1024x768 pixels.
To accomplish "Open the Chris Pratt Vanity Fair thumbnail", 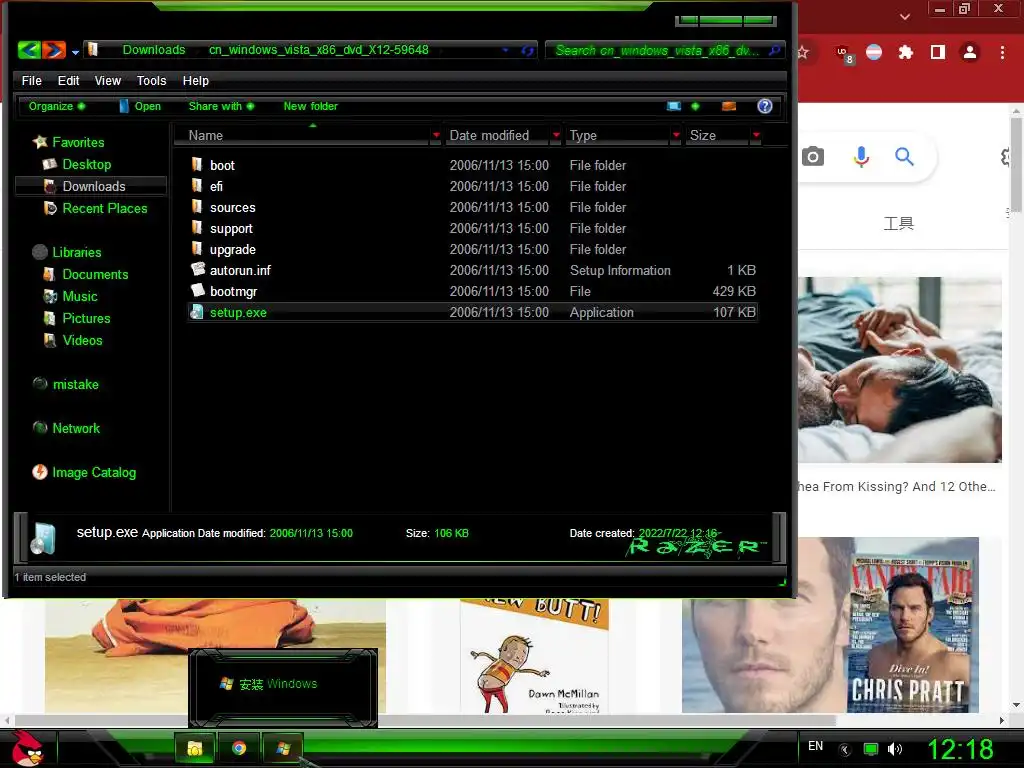I will pyautogui.click(x=830, y=625).
